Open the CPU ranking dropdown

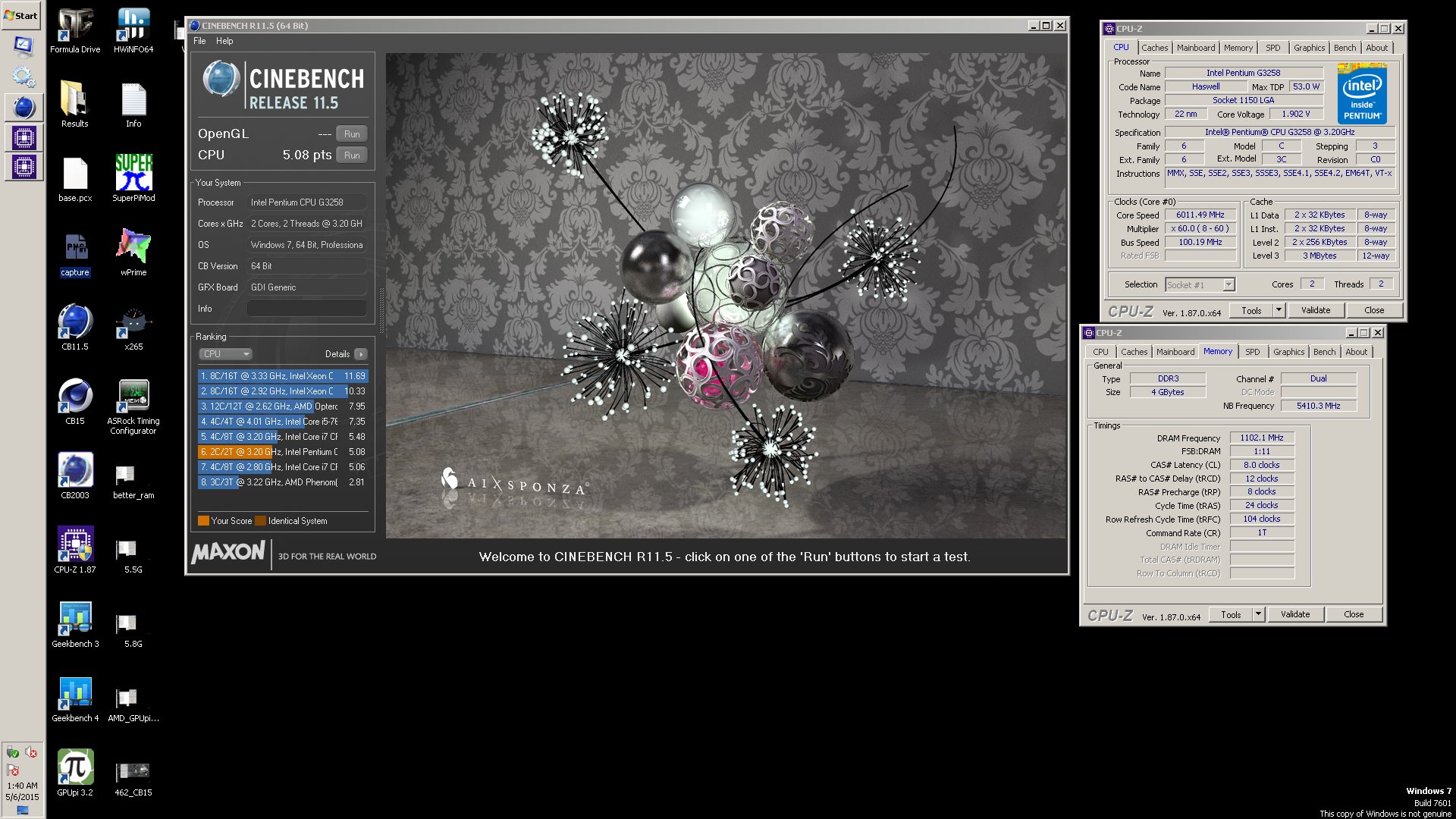click(225, 354)
